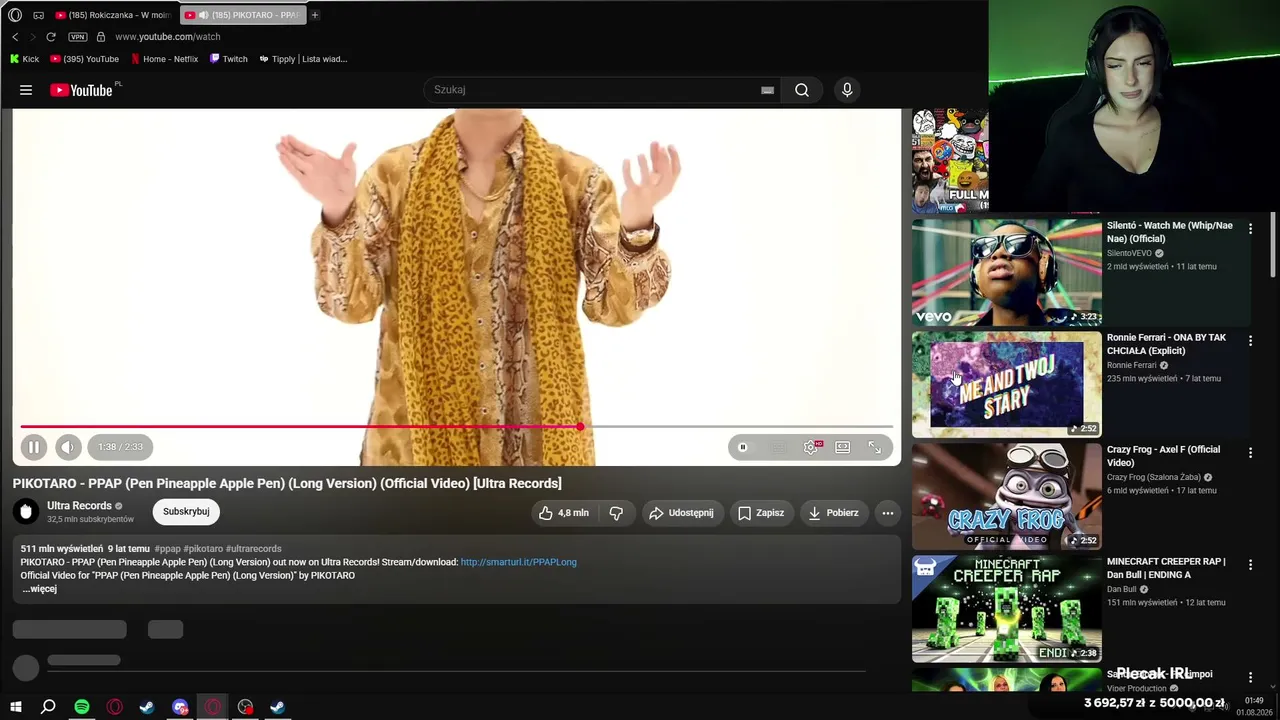Open options menu for Minecraft Creeper Rap
Screen dimensions: 1280x720
pos(1250,565)
